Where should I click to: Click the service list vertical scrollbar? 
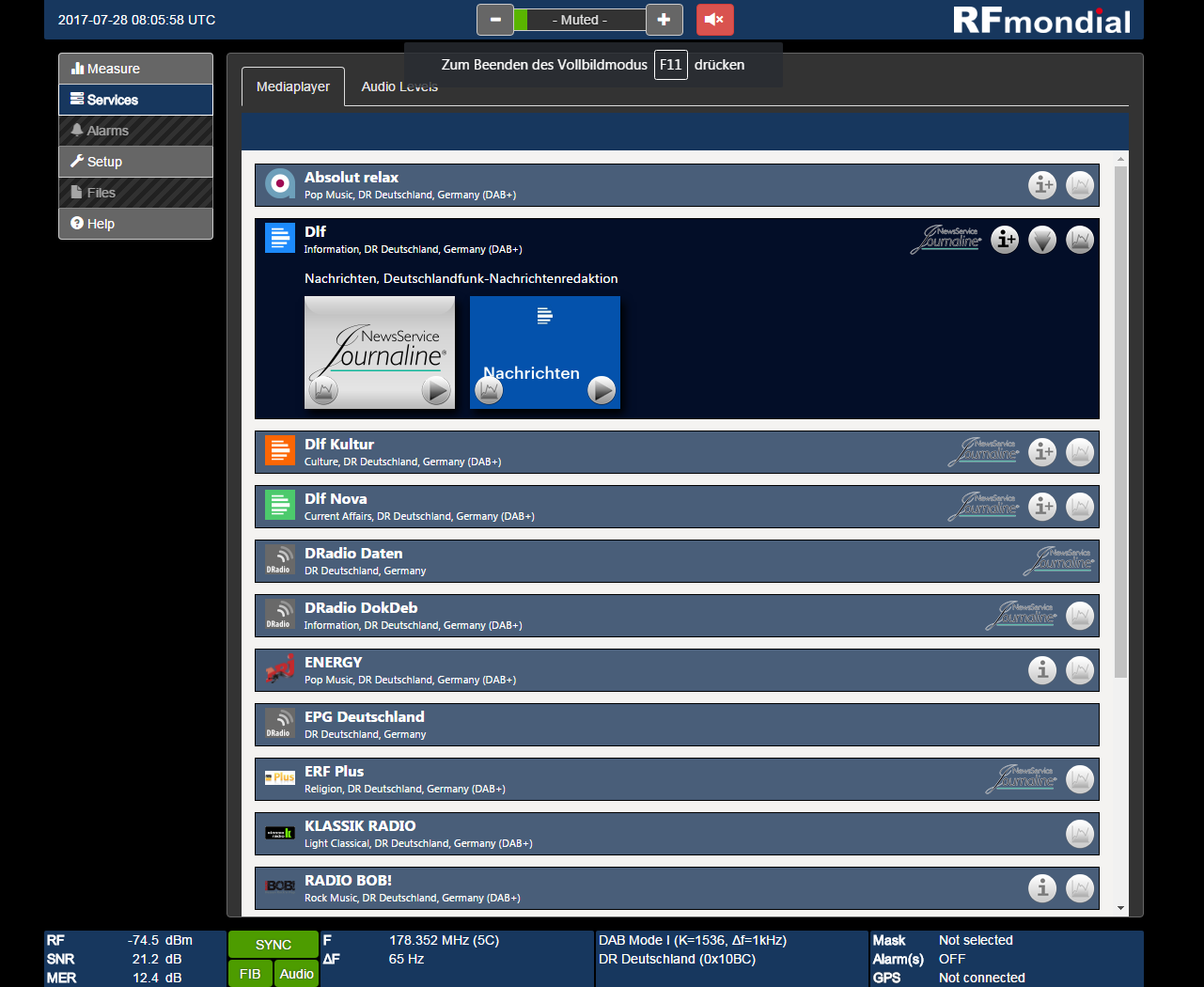1120,421
